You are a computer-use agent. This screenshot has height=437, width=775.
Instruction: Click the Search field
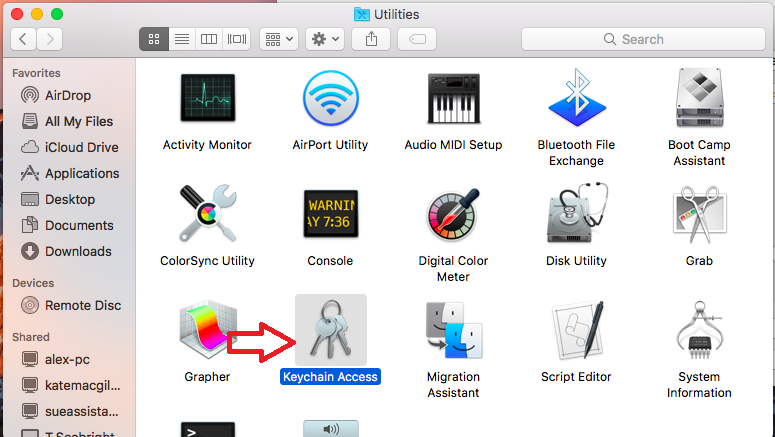pyautogui.click(x=644, y=39)
